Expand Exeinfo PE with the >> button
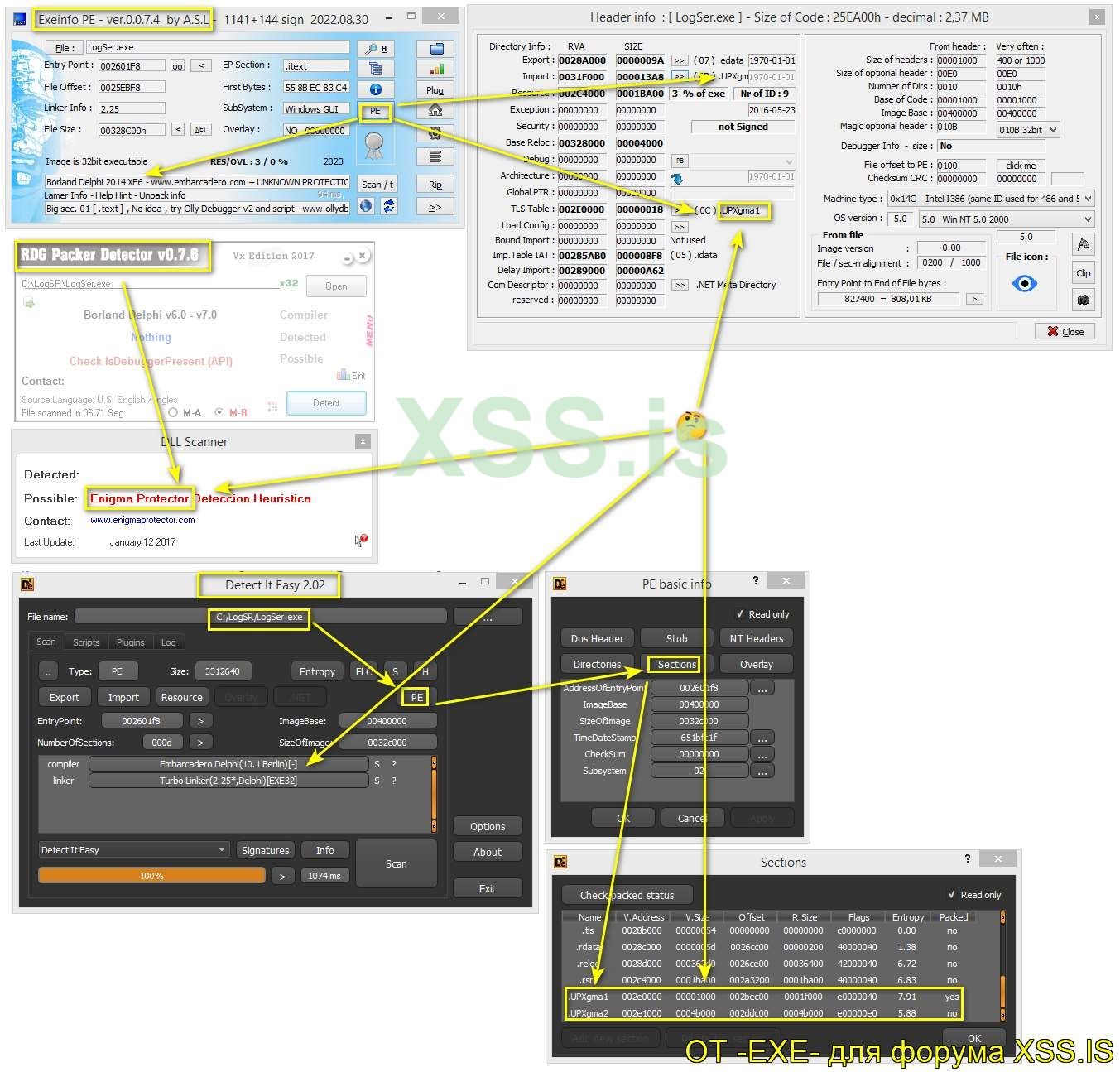This screenshot has width=1120, height=1072. pos(435,207)
